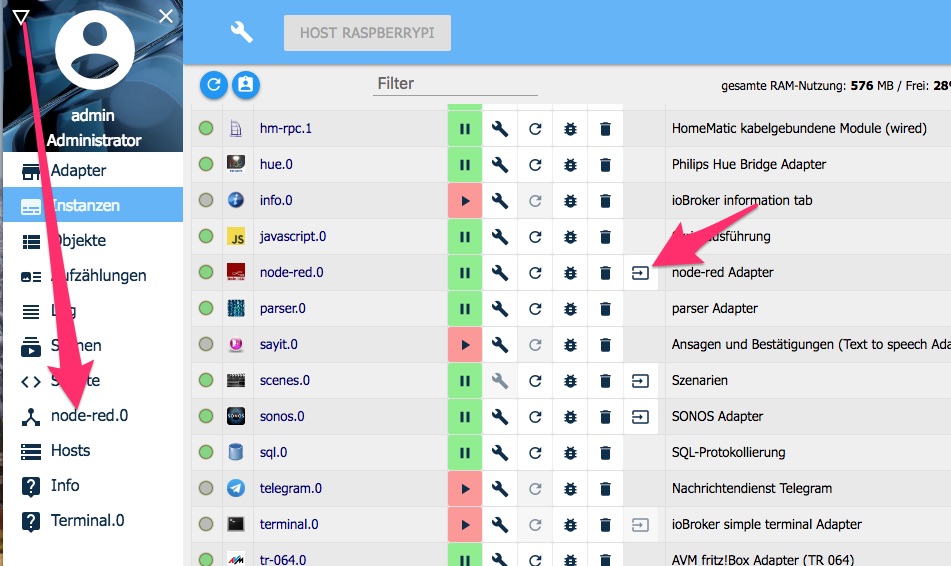Select Instanzen in sidebar
Viewport: 951px width, 566px height.
(x=93, y=205)
